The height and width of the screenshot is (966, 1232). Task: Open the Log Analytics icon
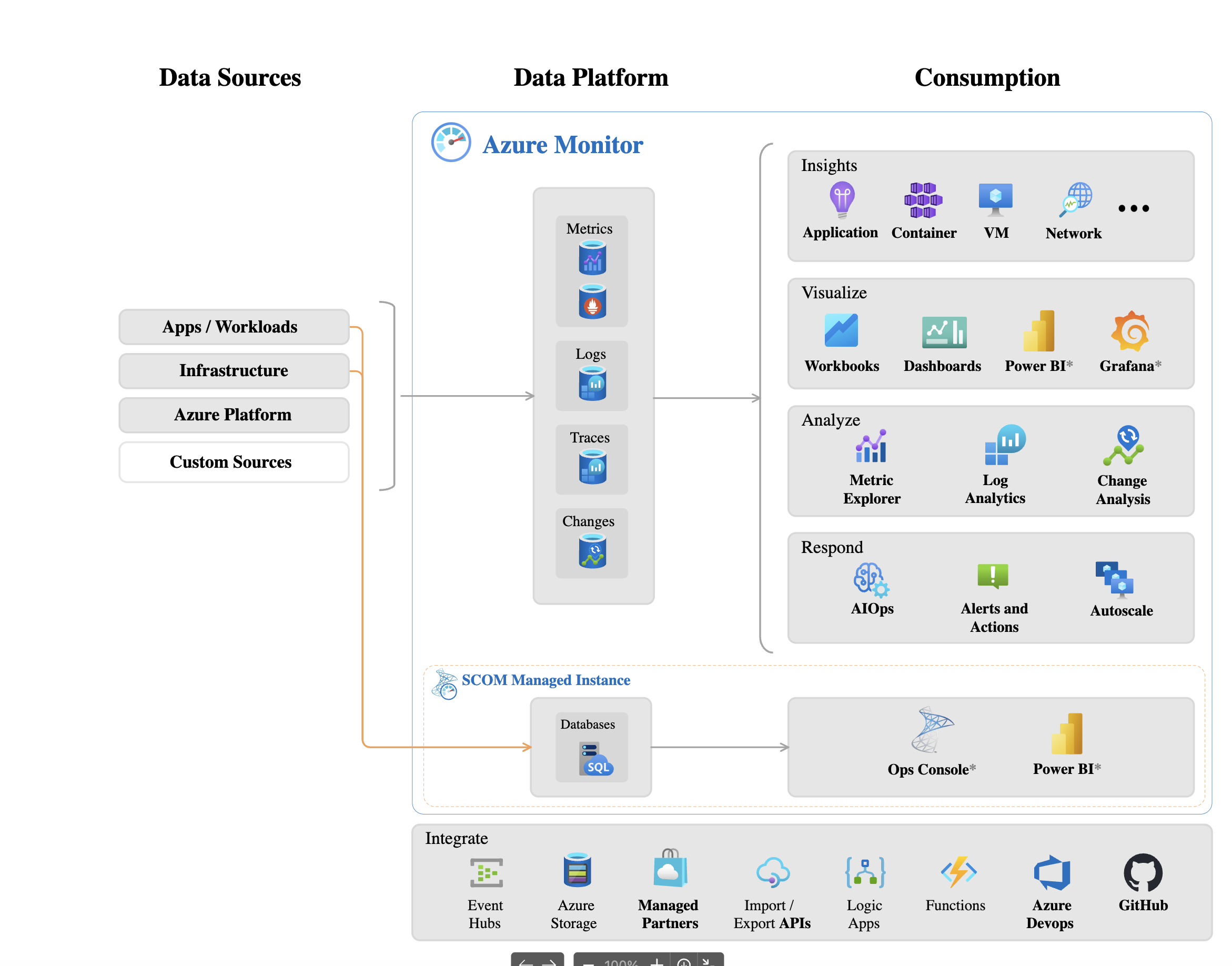[x=1005, y=445]
